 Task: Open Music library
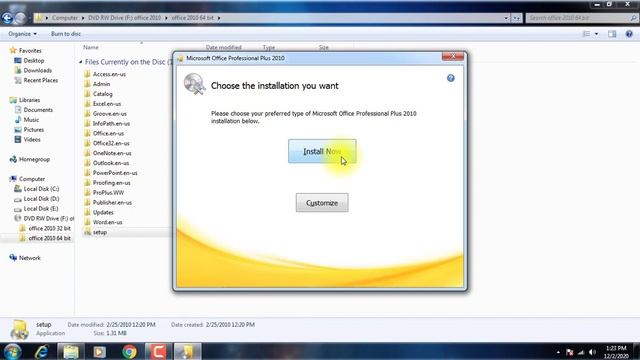31,120
